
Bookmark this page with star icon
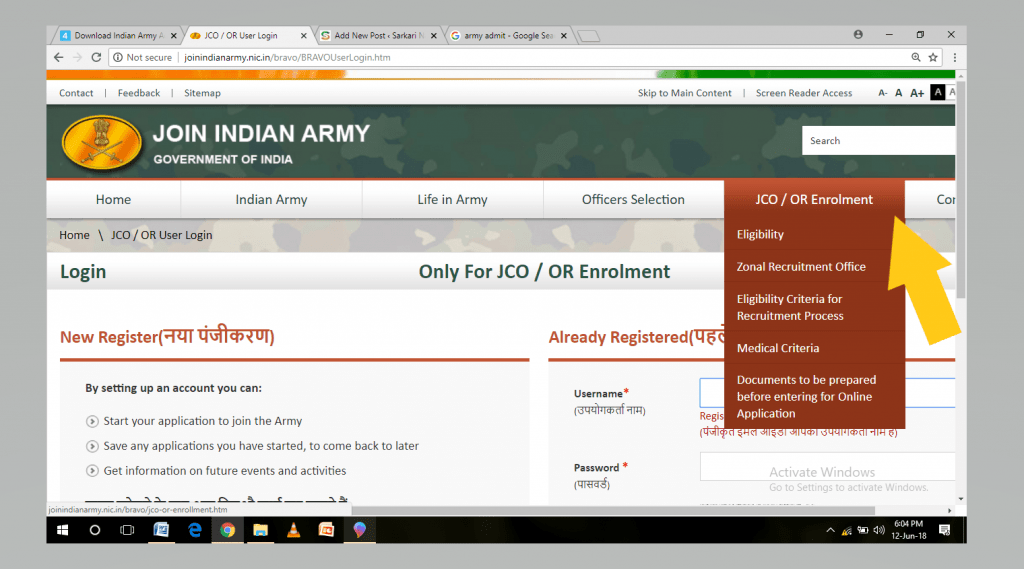(933, 57)
